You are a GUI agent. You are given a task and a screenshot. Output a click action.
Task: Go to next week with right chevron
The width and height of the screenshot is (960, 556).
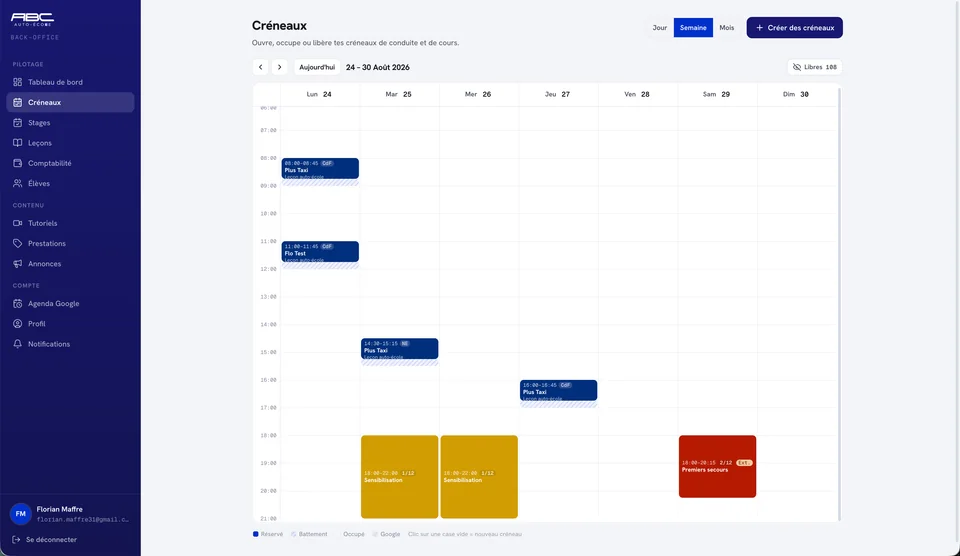click(x=280, y=67)
